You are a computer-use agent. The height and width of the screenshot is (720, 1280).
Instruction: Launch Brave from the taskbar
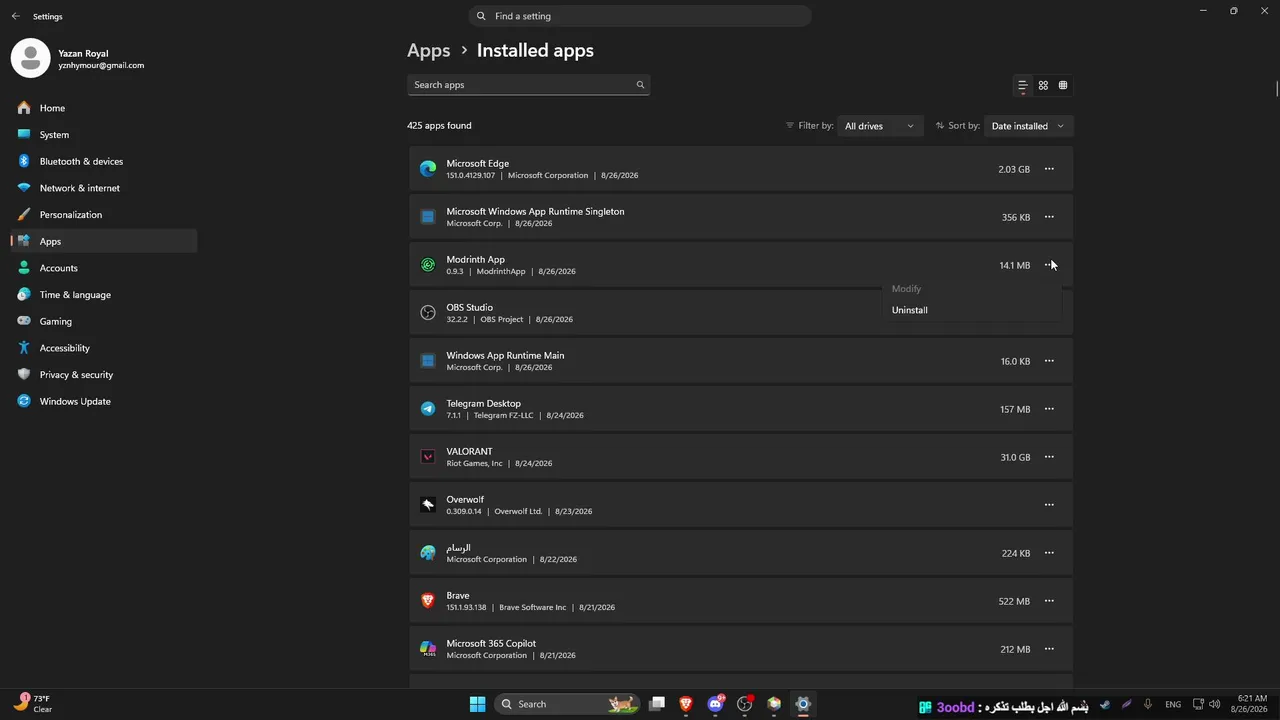686,704
